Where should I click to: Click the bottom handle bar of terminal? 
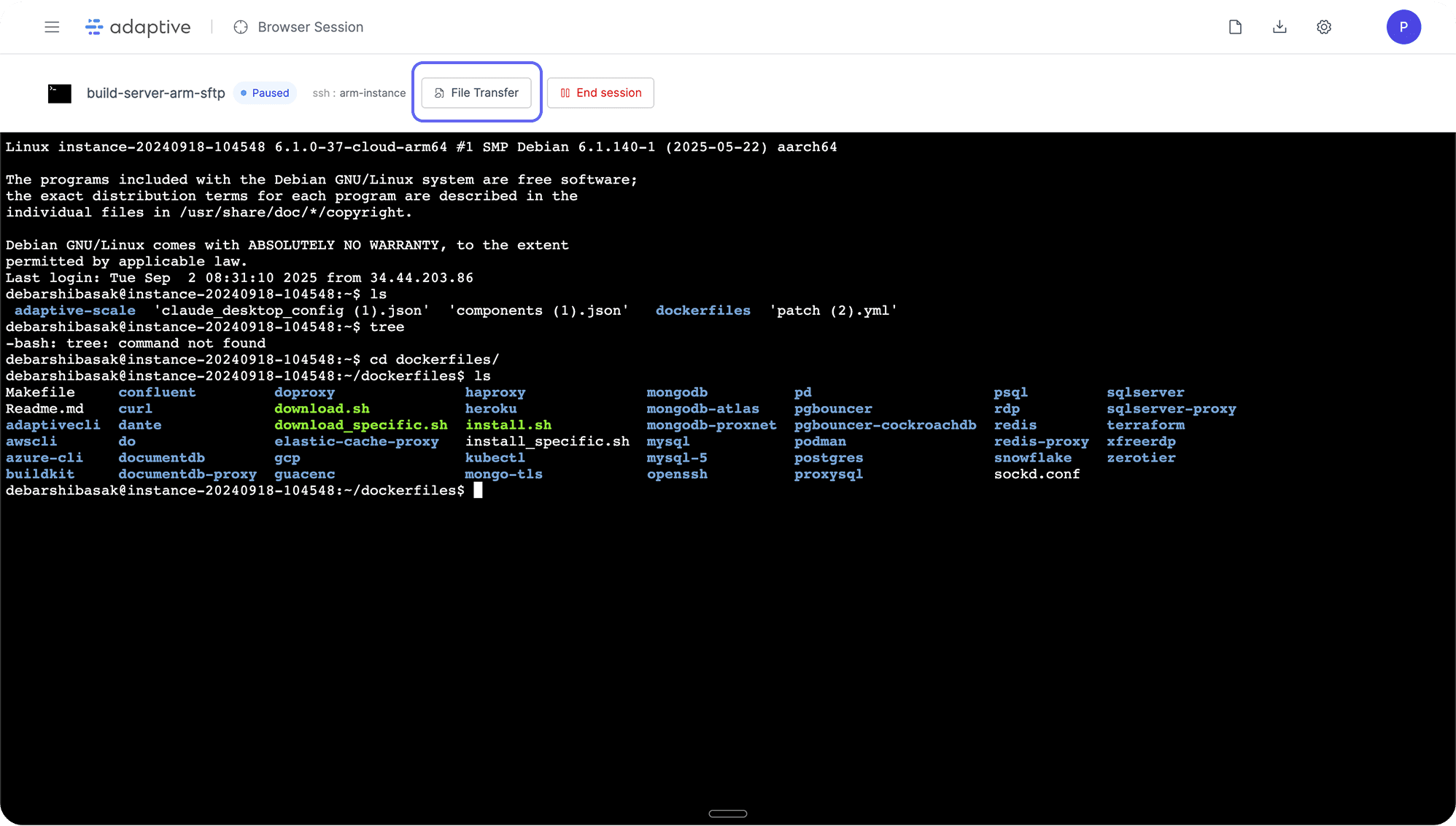pyautogui.click(x=728, y=814)
